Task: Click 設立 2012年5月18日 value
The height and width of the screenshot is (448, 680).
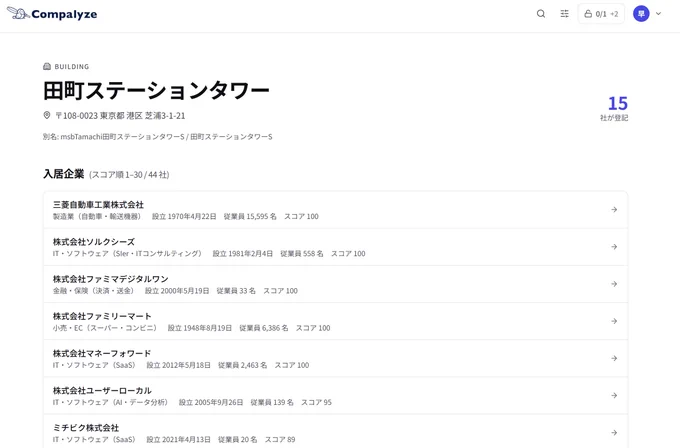Action: [178, 365]
